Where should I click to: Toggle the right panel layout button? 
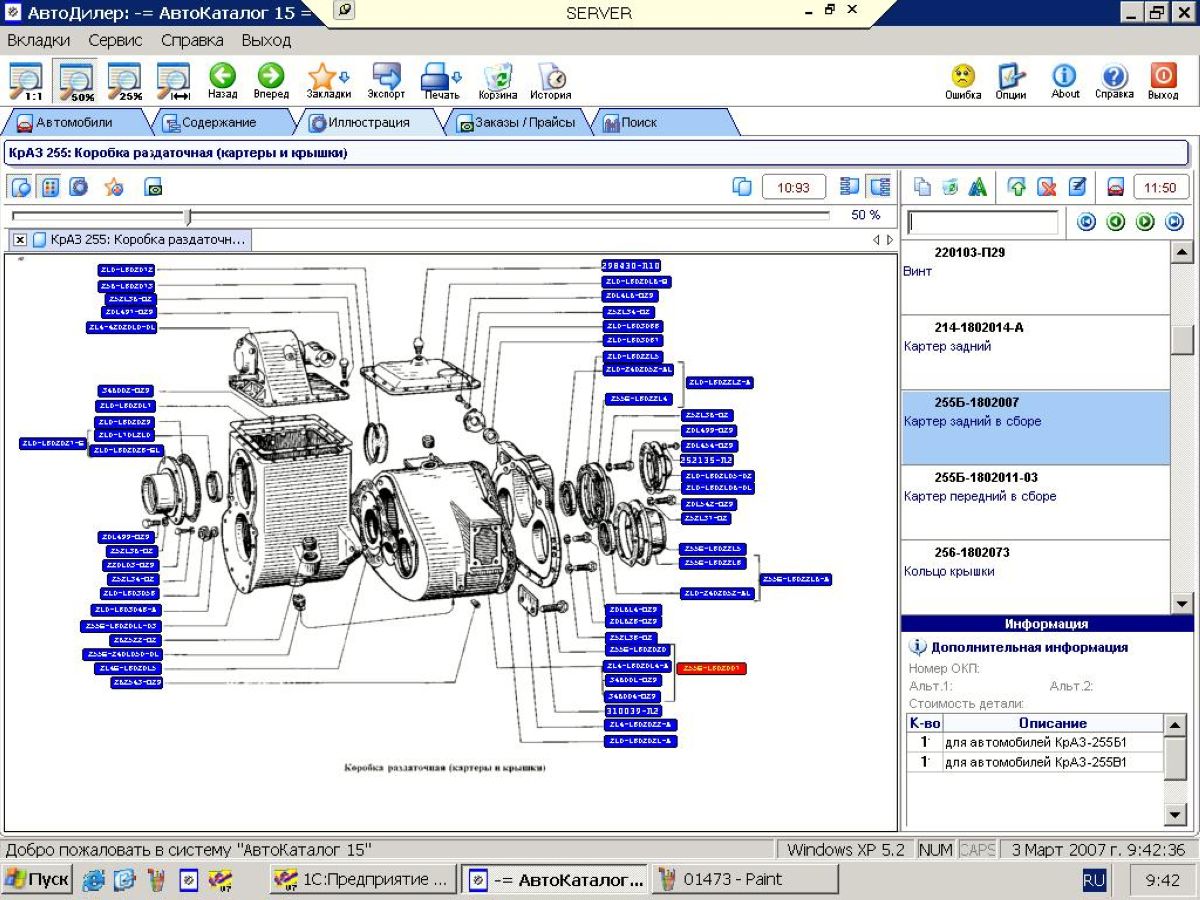[x=880, y=187]
